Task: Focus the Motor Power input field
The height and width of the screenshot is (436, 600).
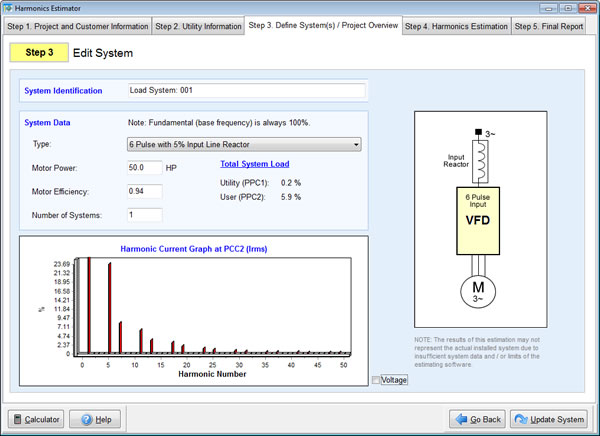Action: tap(144, 168)
